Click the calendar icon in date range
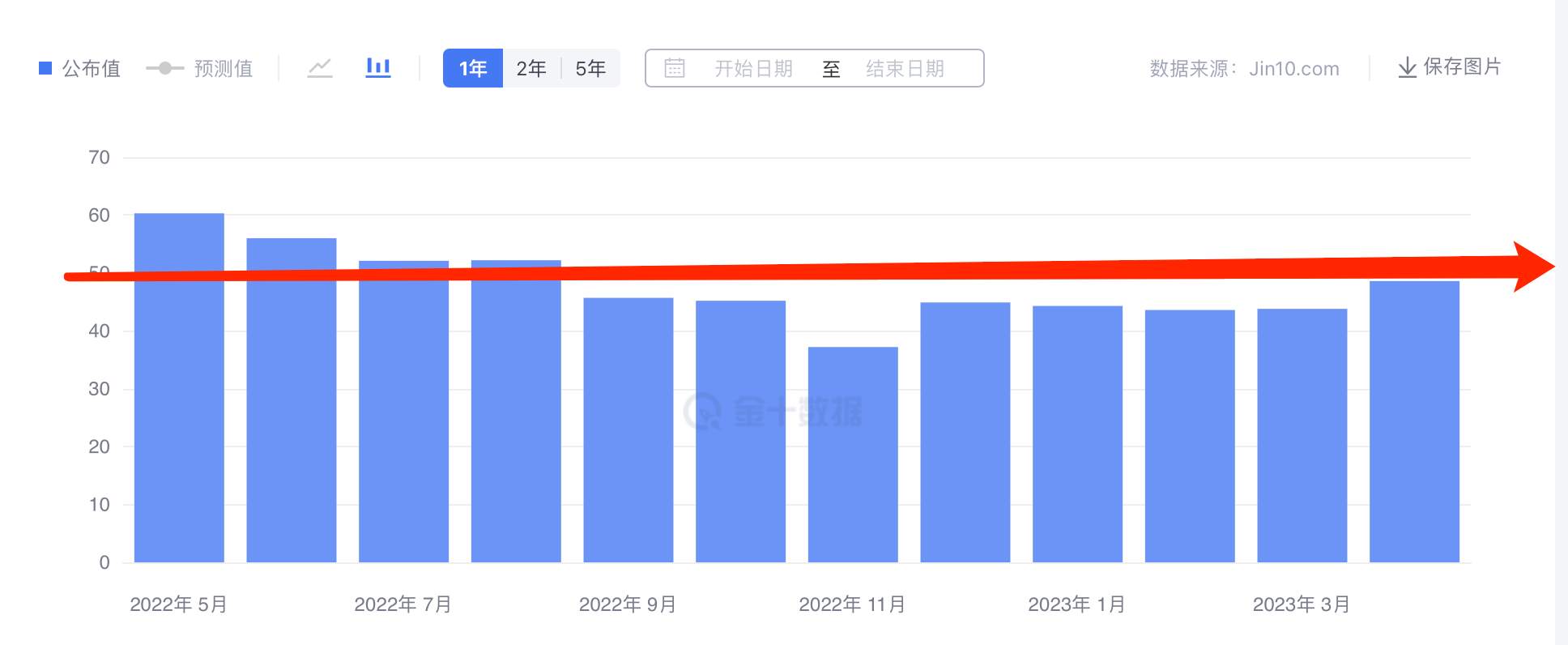This screenshot has height=645, width=1568. coord(675,68)
